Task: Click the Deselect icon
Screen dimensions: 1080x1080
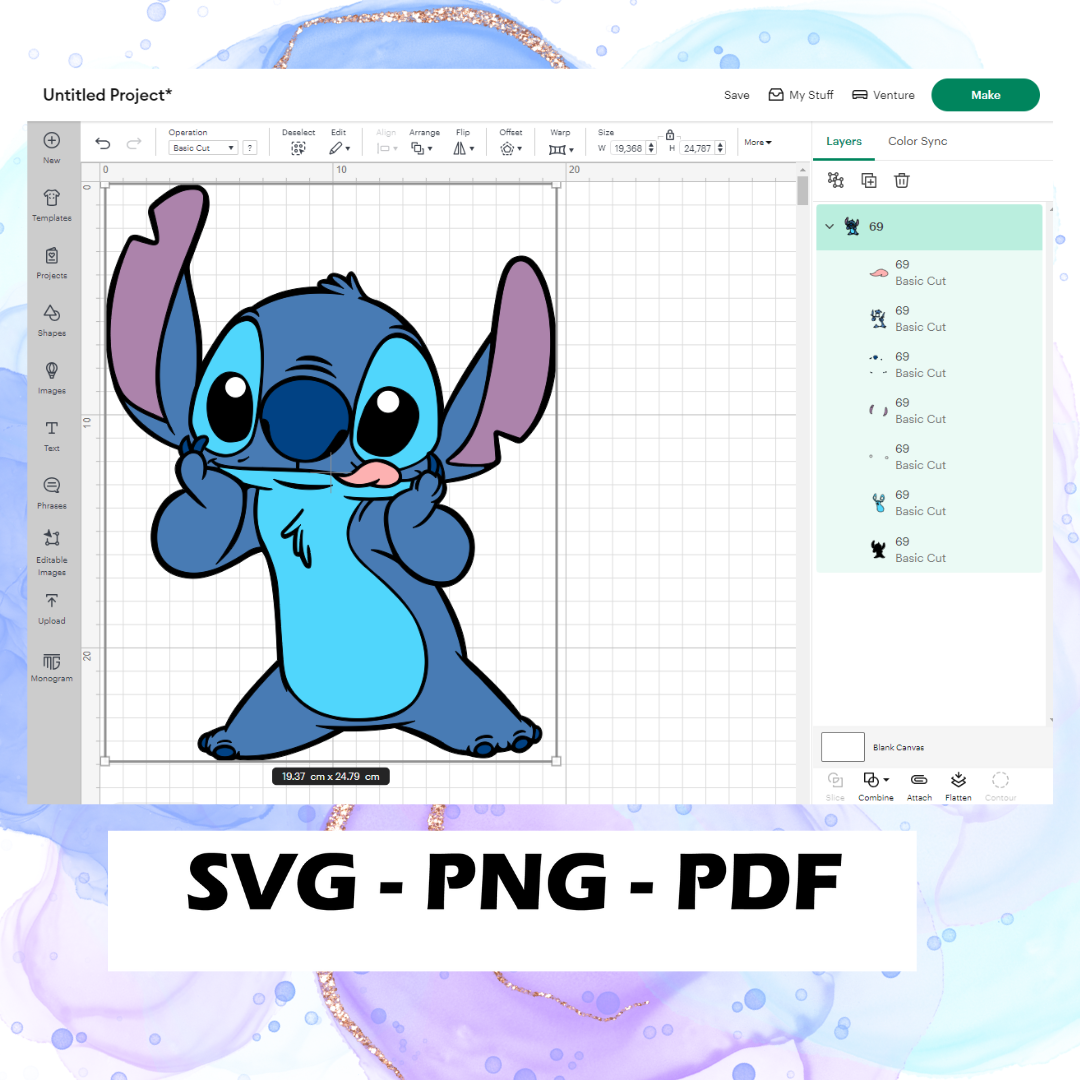Action: (298, 148)
